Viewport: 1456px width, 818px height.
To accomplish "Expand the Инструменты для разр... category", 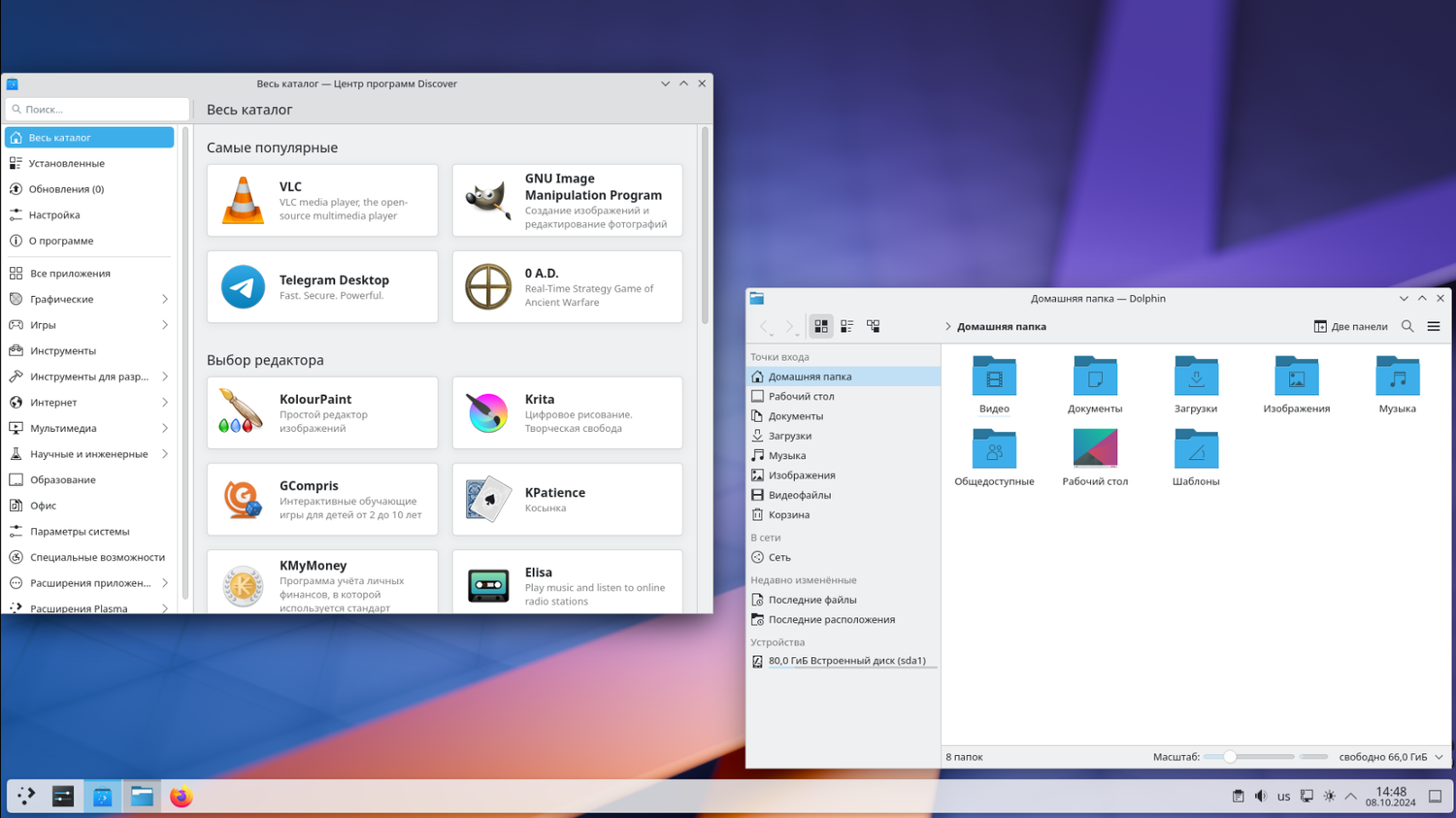I will 165,376.
